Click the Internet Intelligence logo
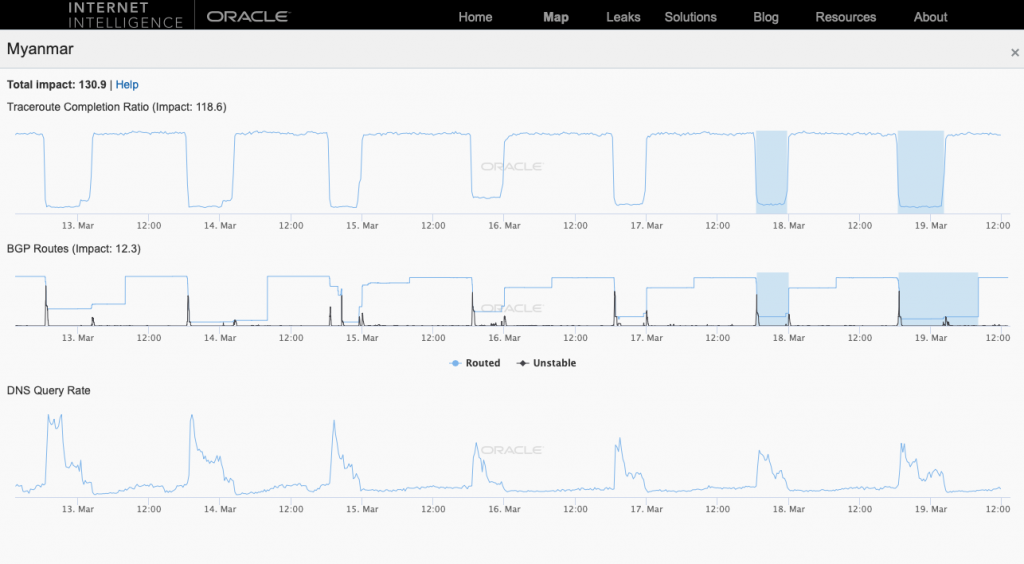Image resolution: width=1024 pixels, height=564 pixels. (x=125, y=15)
